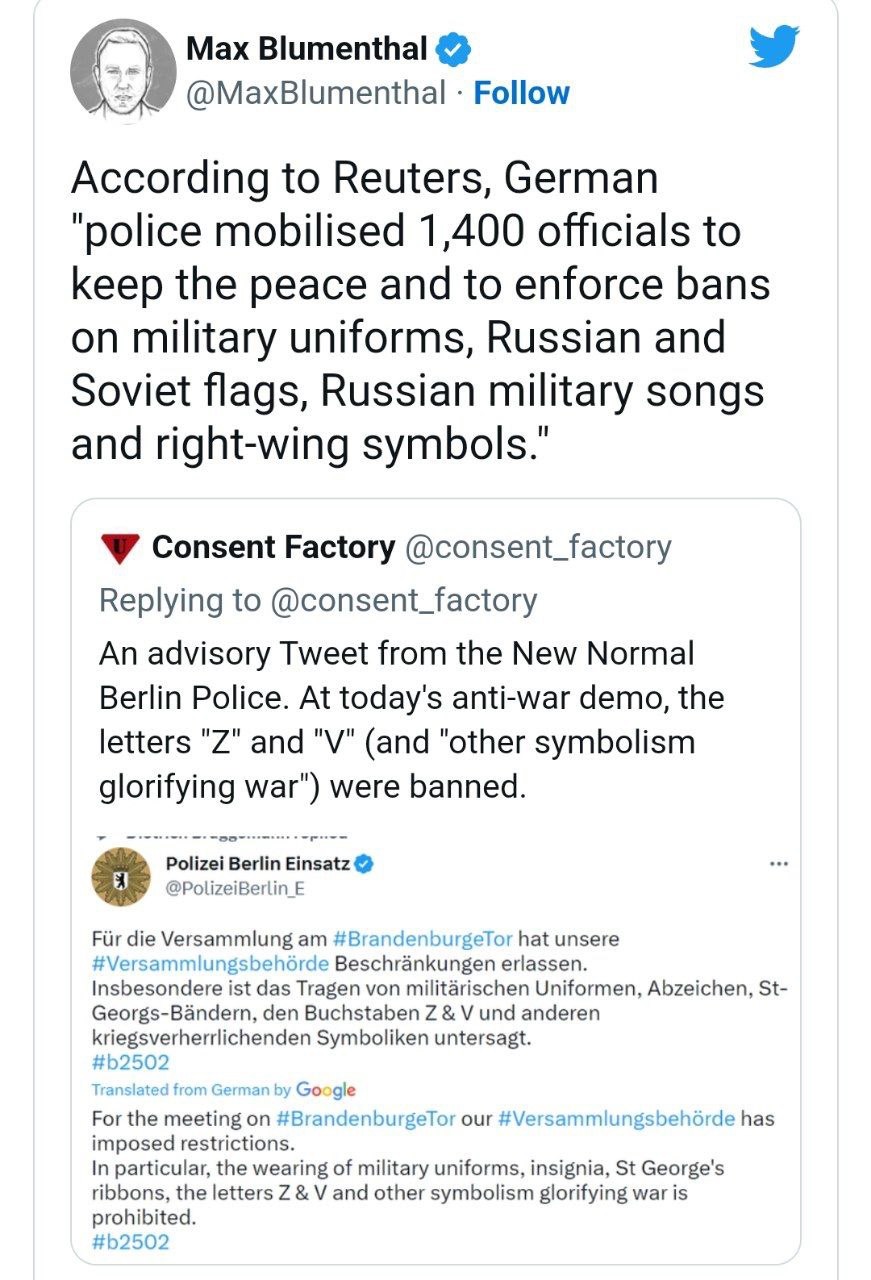Image resolution: width=871 pixels, height=1280 pixels.
Task: Click the Consent Factory red triangle logo
Action: pyautogui.click(x=122, y=547)
